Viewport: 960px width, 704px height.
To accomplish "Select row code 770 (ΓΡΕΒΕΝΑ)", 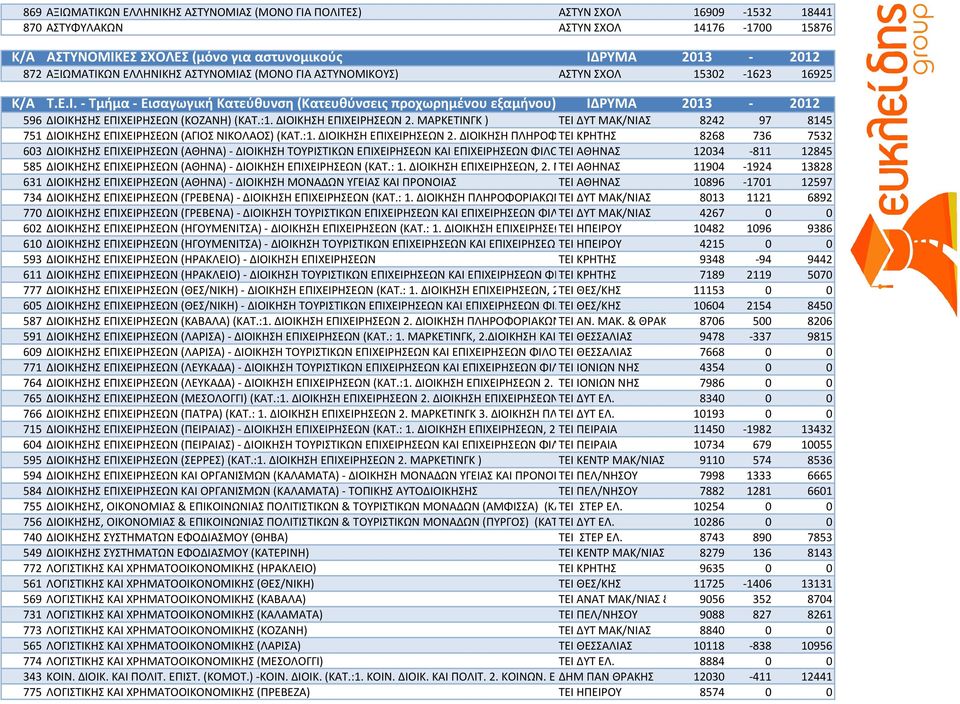I will click(x=32, y=213).
